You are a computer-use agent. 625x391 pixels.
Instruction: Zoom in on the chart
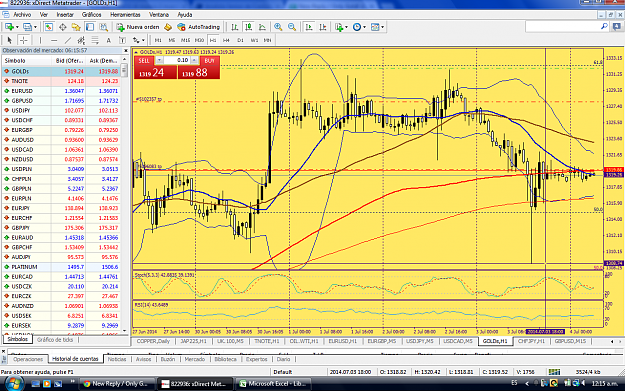278,27
